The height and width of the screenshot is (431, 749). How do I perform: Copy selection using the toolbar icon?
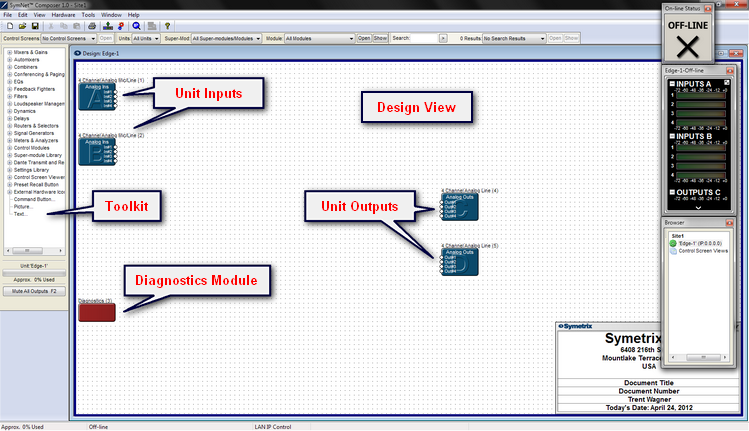click(64, 26)
